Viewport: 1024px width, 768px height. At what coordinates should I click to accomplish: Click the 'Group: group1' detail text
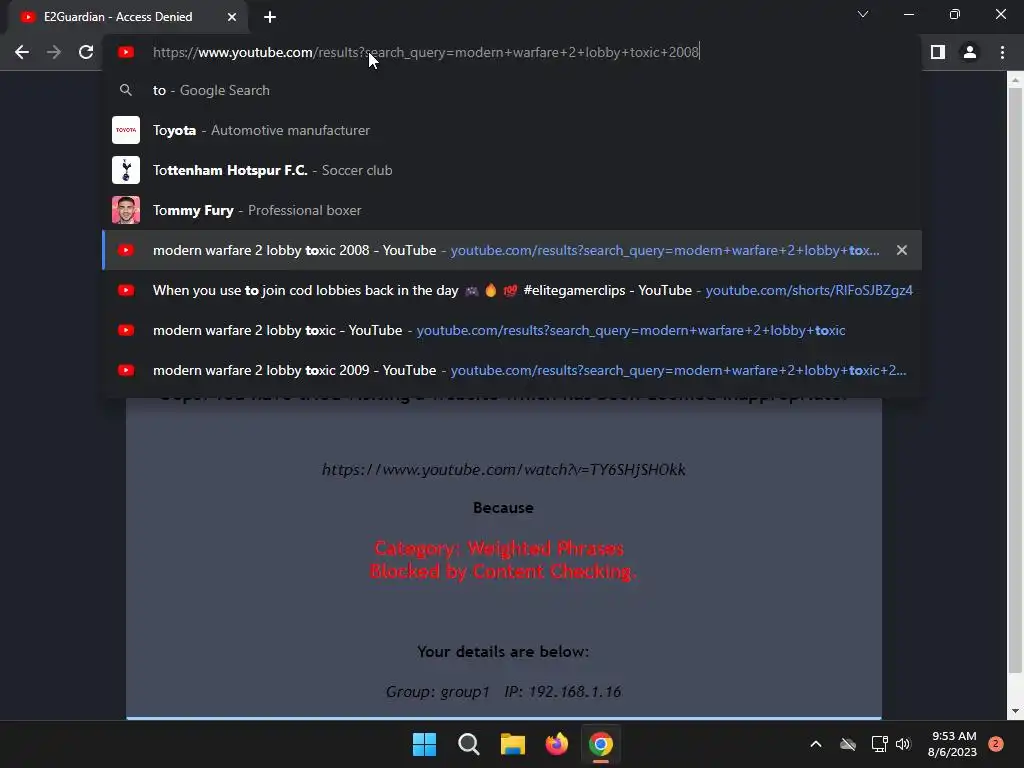point(438,692)
